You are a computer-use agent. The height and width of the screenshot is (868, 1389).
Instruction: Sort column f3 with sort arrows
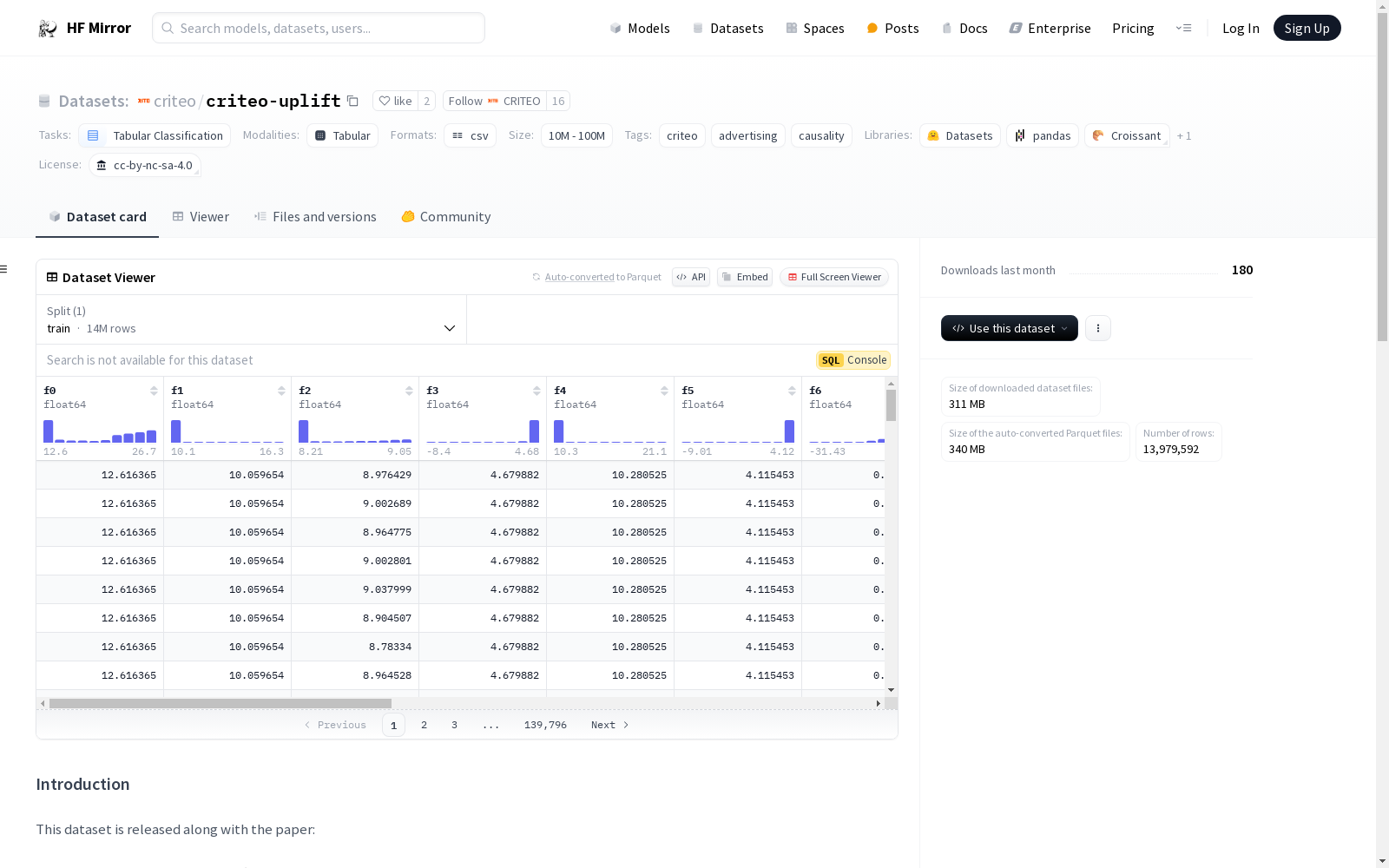point(537,391)
